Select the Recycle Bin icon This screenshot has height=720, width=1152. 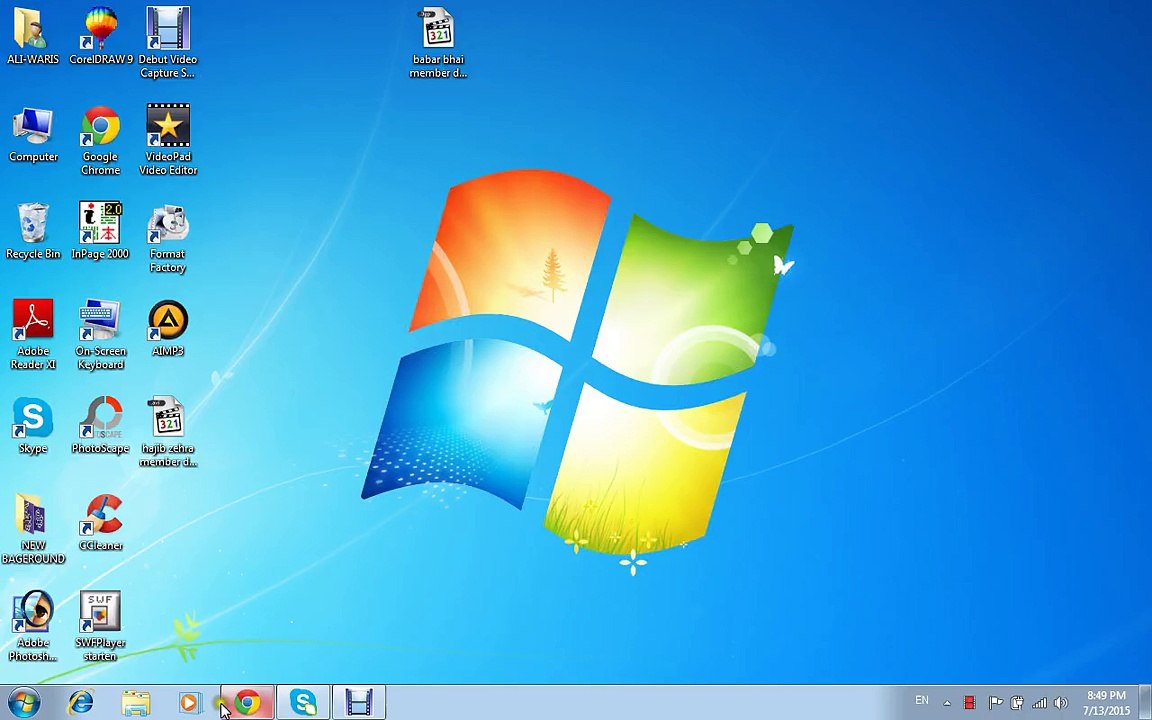32,231
